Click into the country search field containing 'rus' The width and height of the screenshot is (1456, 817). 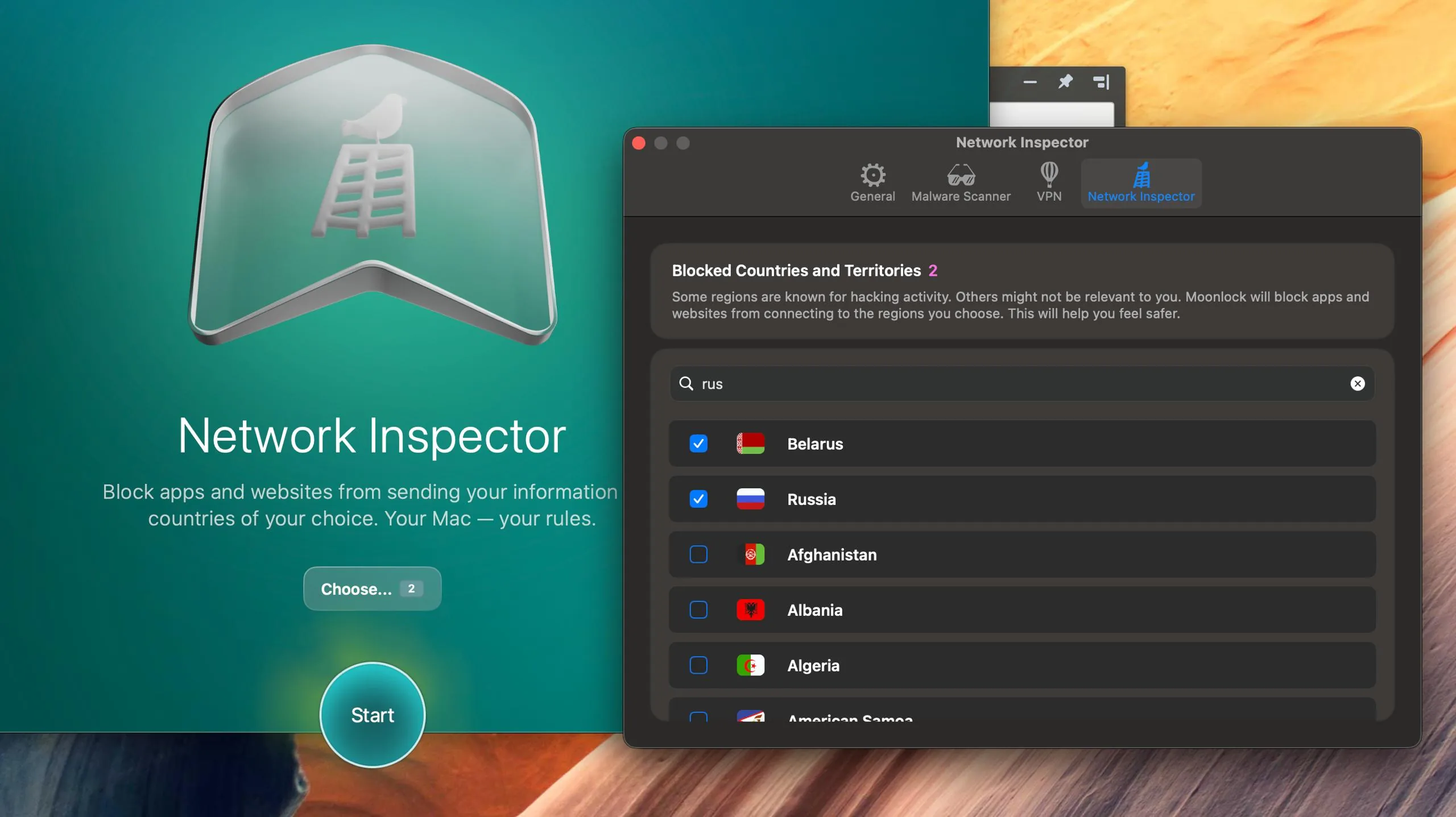click(x=1022, y=384)
